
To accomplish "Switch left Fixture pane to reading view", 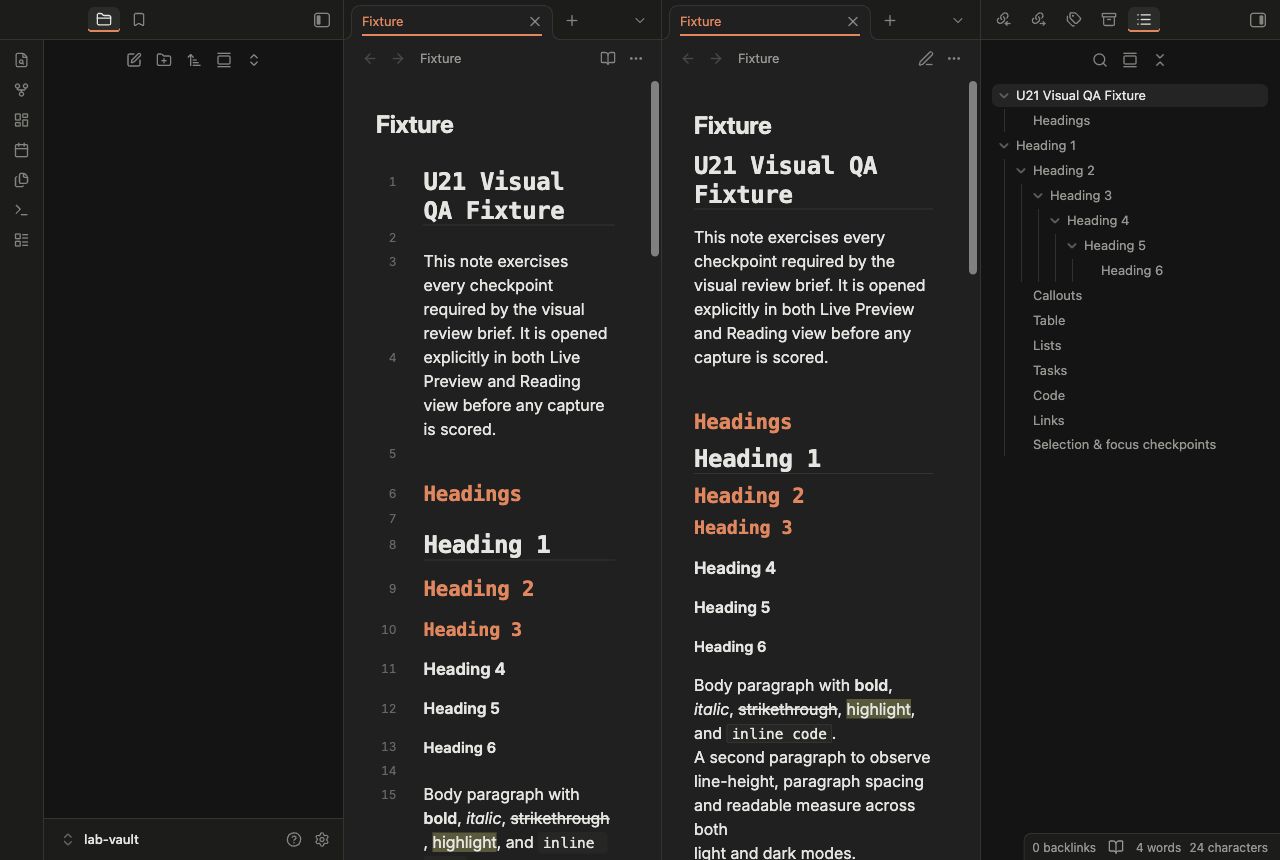I will coord(608,59).
